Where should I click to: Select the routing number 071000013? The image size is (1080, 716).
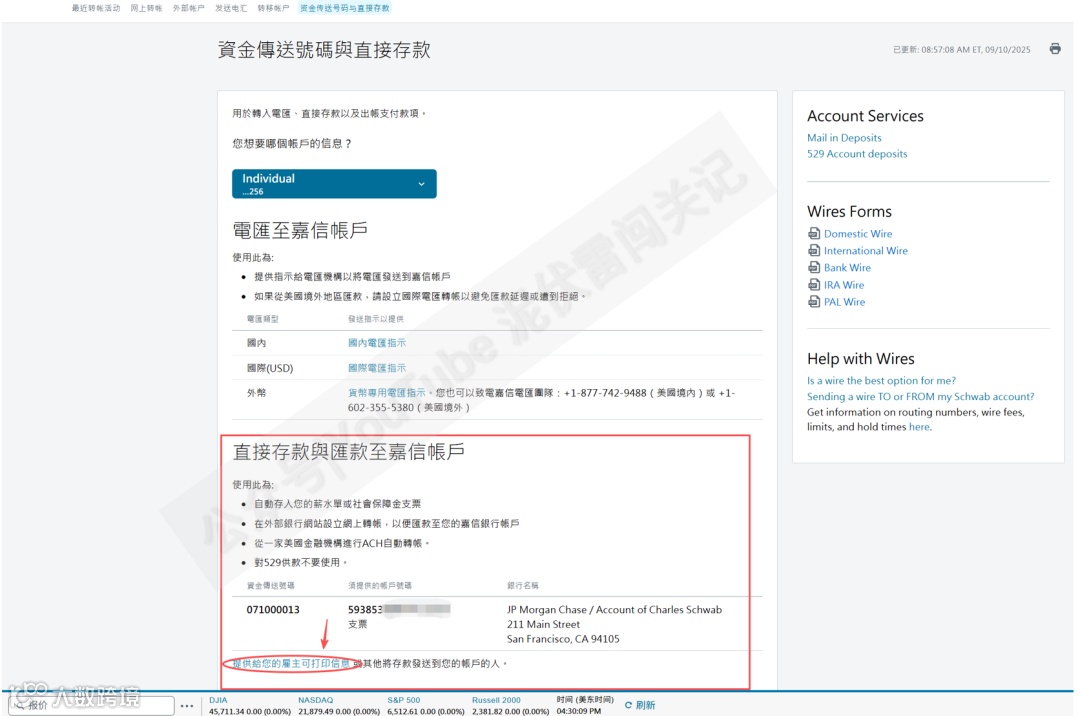[x=273, y=610]
